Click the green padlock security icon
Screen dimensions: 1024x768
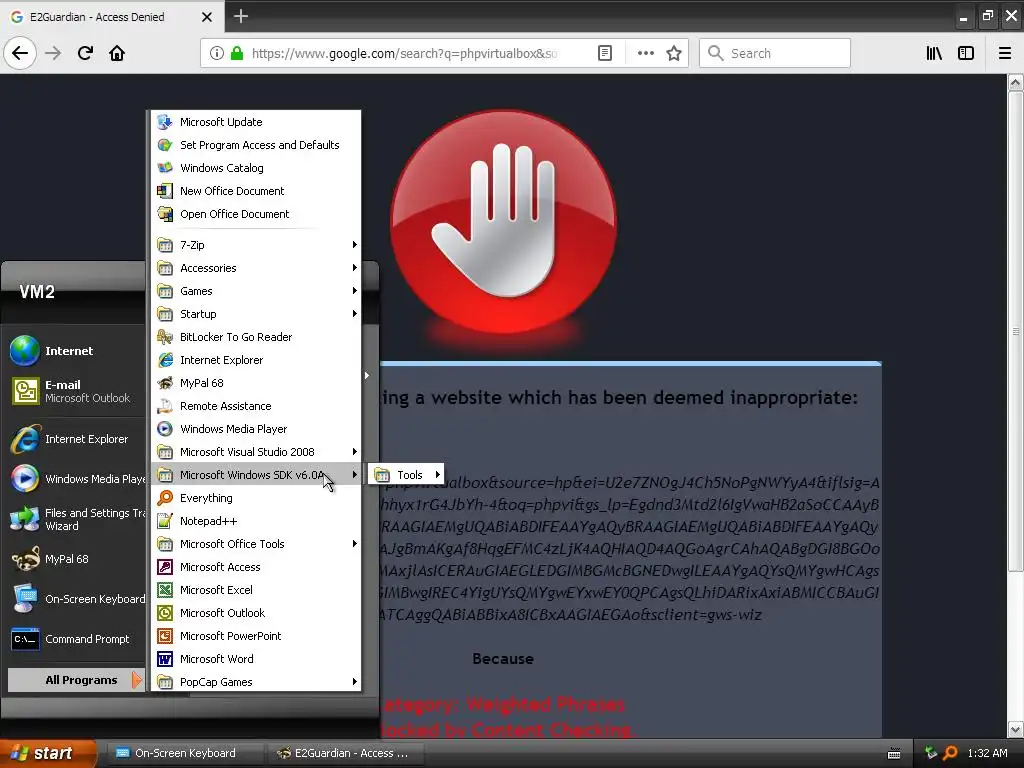tap(237, 53)
